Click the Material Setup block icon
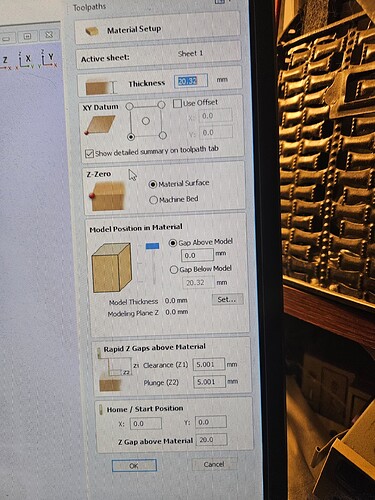This screenshot has height=500, width=375. point(92,32)
